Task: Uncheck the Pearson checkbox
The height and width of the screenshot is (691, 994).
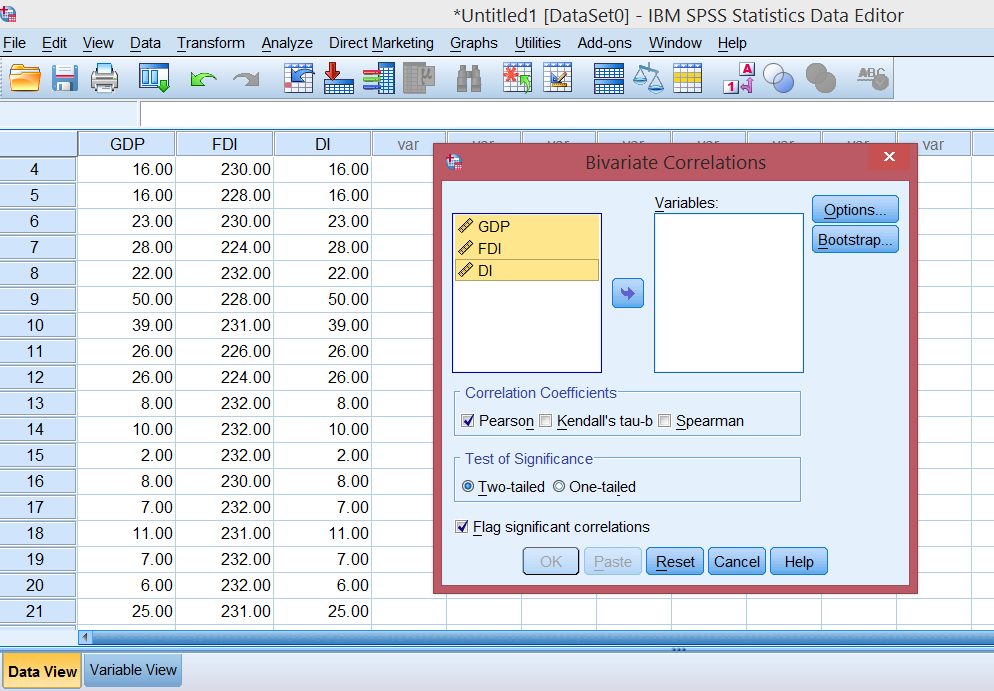Action: coord(468,420)
